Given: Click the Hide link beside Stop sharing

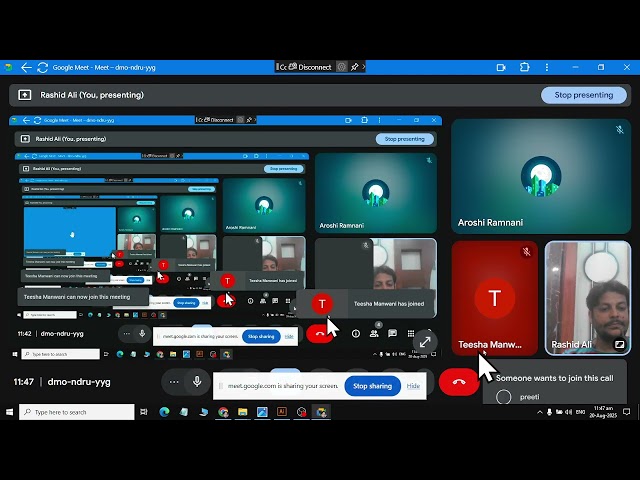Looking at the screenshot, I should point(413,386).
